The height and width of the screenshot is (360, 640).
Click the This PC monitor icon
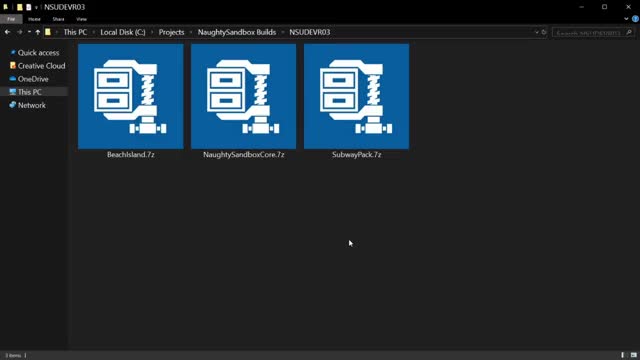pos(13,92)
